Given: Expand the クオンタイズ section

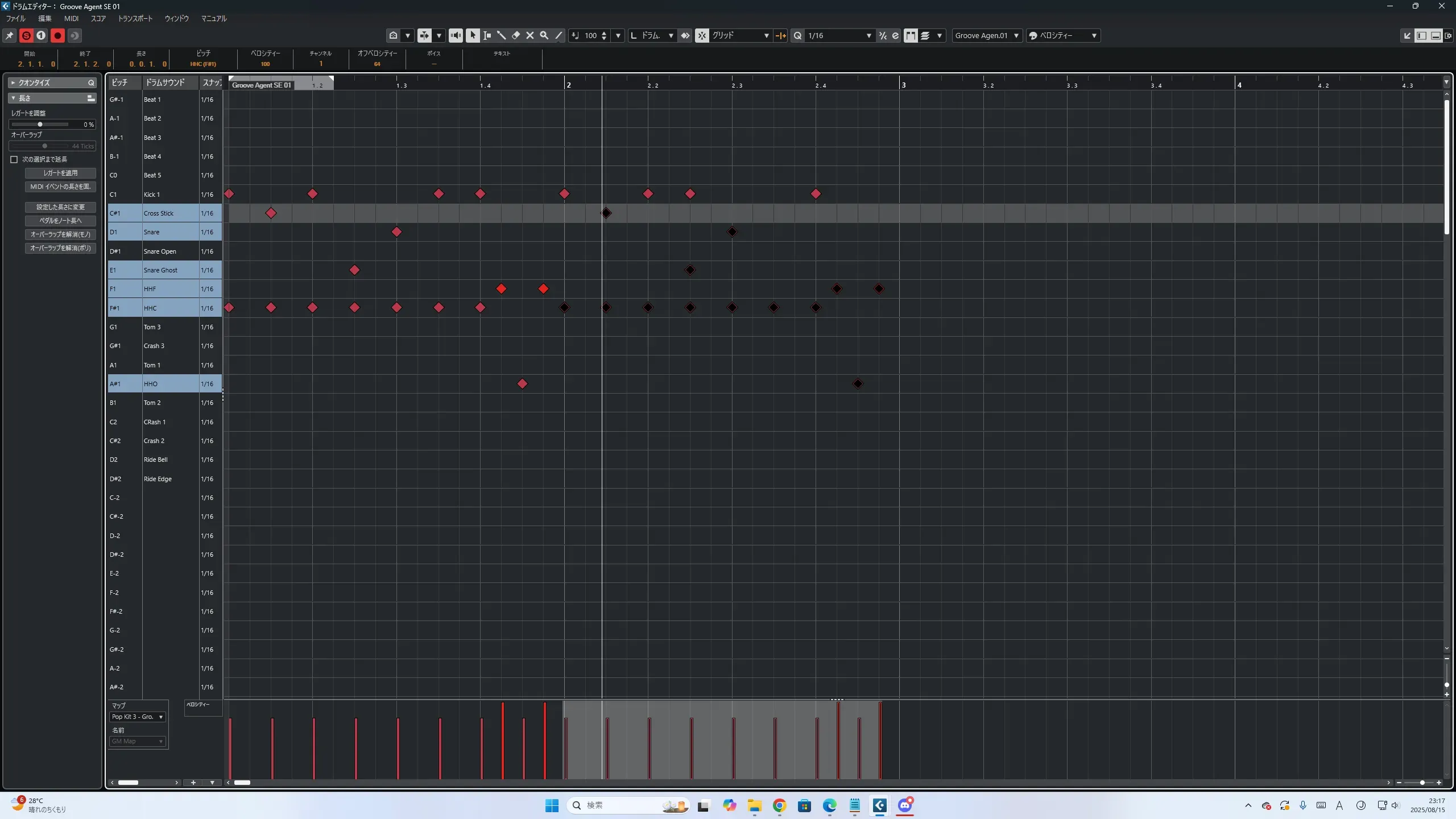Looking at the screenshot, I should pyautogui.click(x=13, y=82).
